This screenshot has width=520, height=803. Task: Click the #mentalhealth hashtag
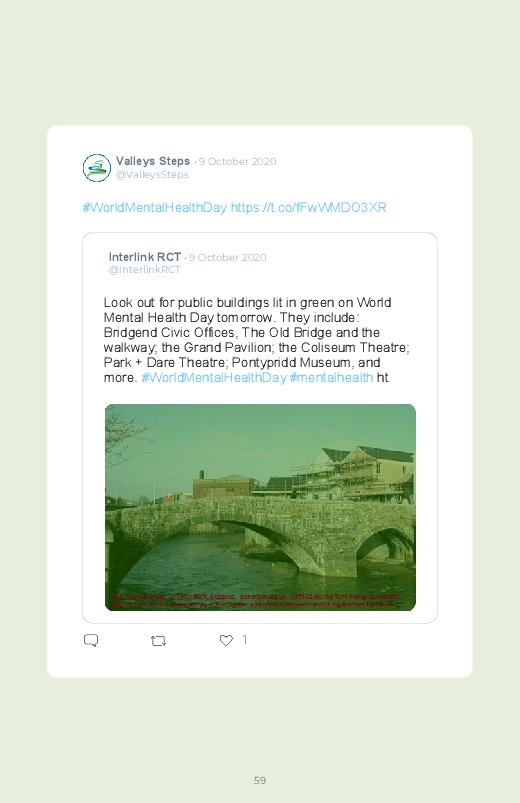331,377
